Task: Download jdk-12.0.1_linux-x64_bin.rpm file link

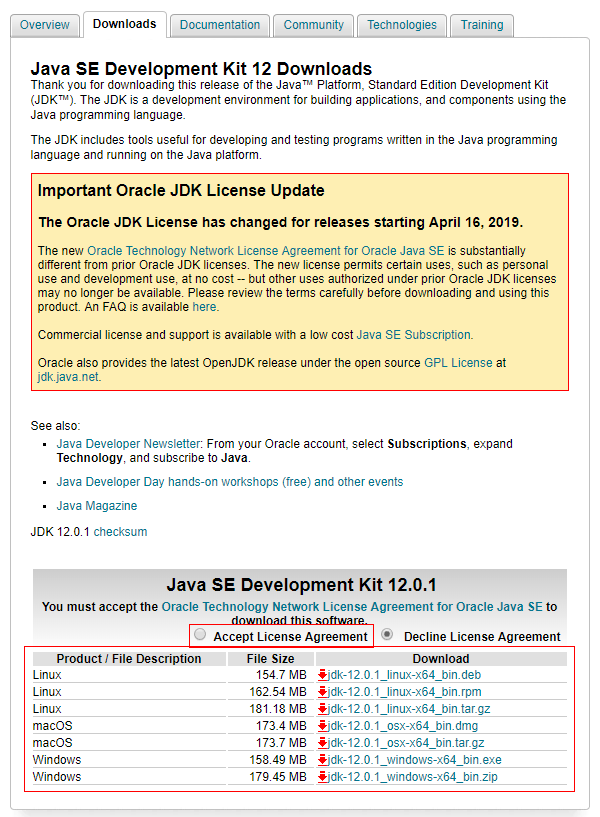Action: pos(405,692)
